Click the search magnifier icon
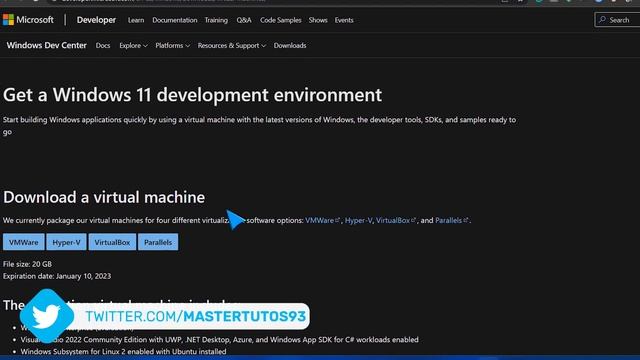Viewport: 640px width, 360px height. pyautogui.click(x=602, y=20)
